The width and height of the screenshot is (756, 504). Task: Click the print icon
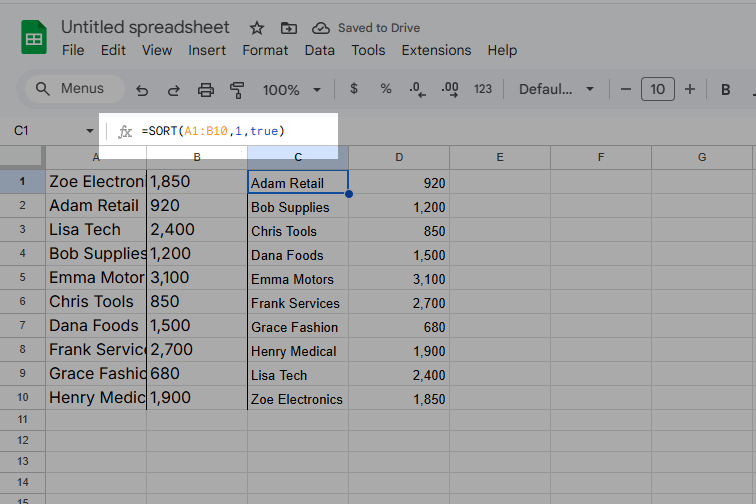click(206, 90)
